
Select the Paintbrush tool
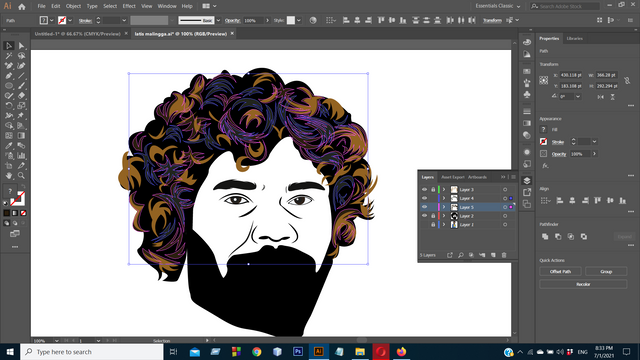[21, 86]
